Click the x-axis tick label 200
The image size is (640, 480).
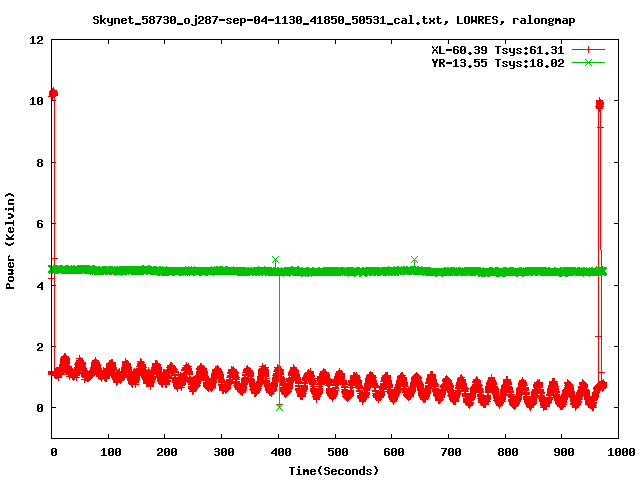167,452
